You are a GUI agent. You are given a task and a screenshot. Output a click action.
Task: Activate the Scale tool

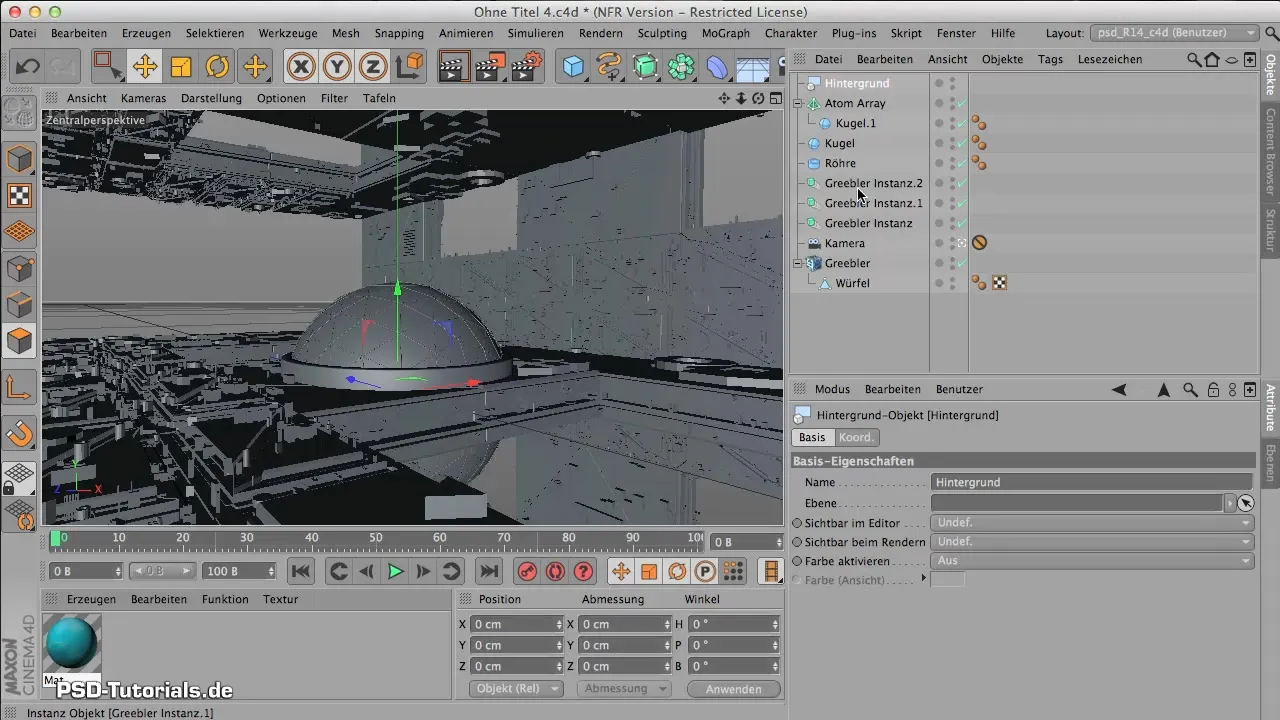[181, 67]
